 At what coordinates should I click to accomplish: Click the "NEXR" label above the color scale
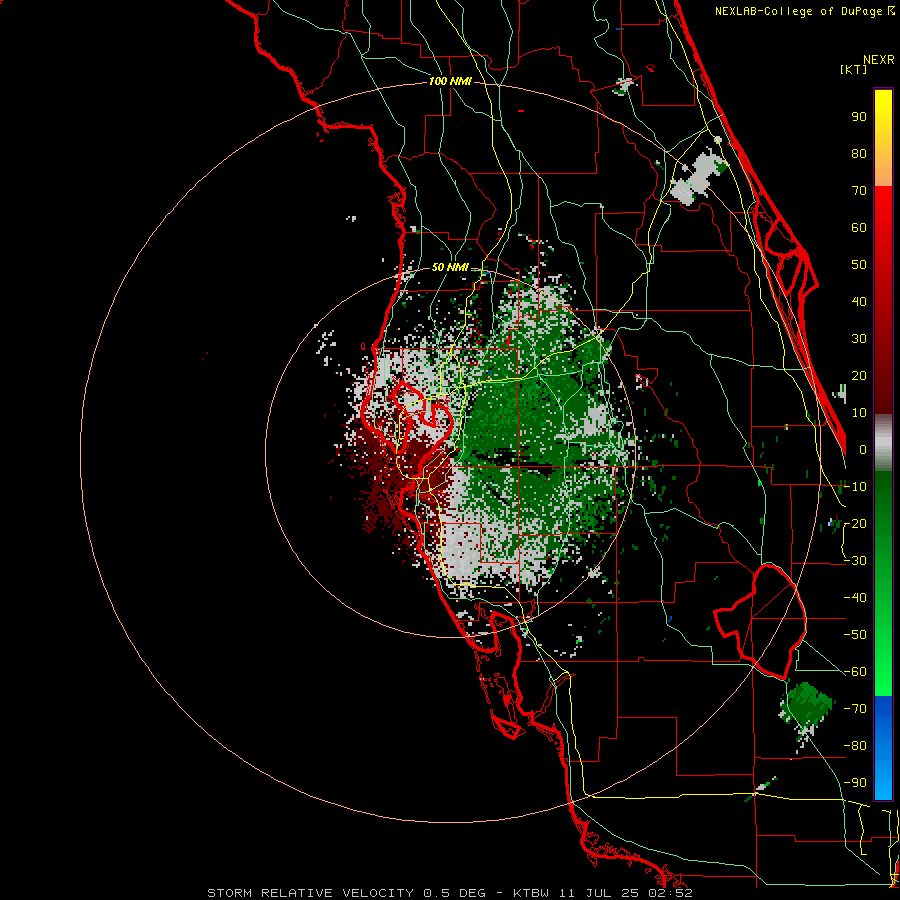tap(879, 60)
